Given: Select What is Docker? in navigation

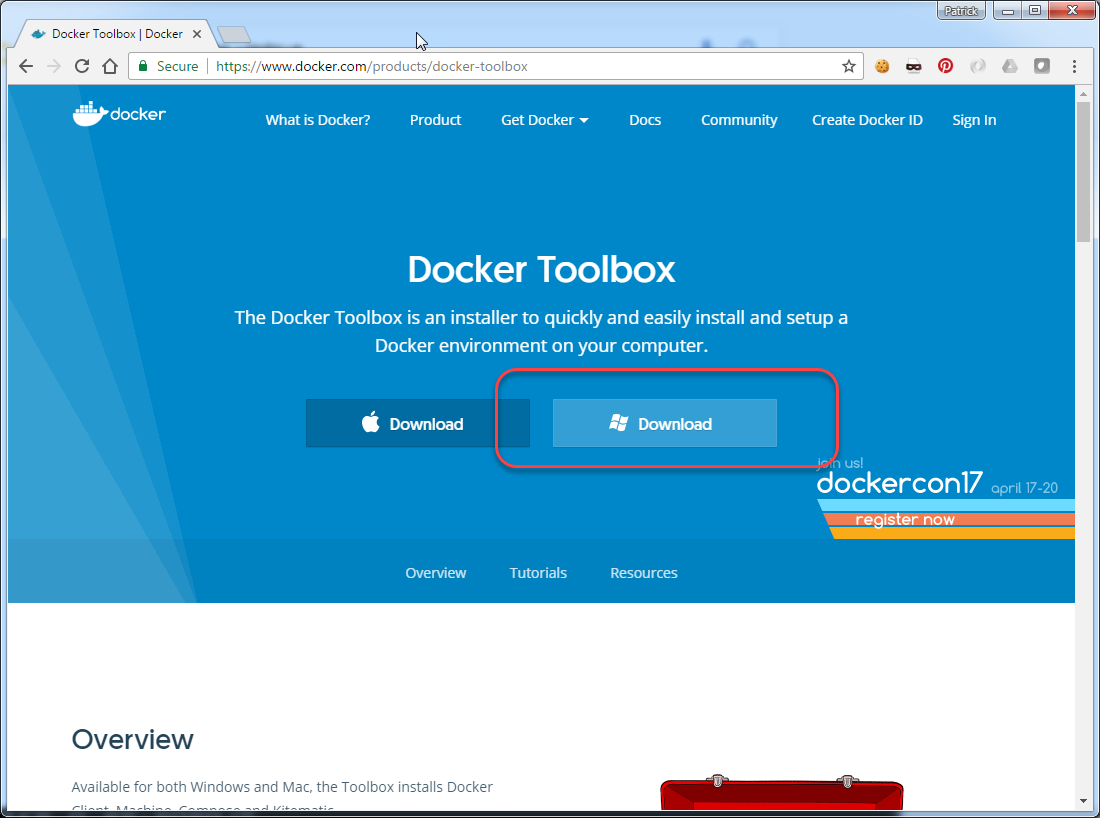Looking at the screenshot, I should tap(318, 120).
